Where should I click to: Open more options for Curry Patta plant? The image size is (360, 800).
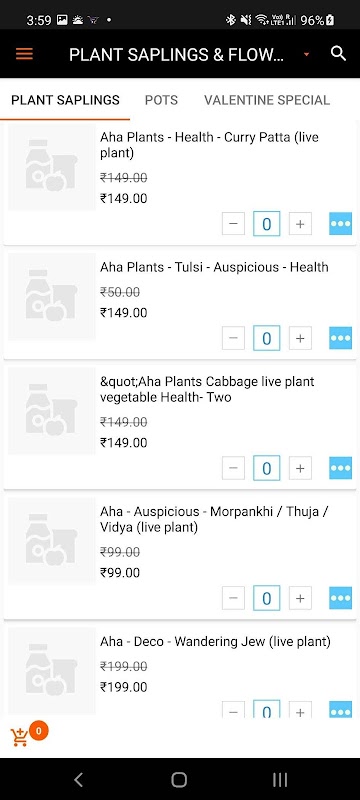click(340, 223)
